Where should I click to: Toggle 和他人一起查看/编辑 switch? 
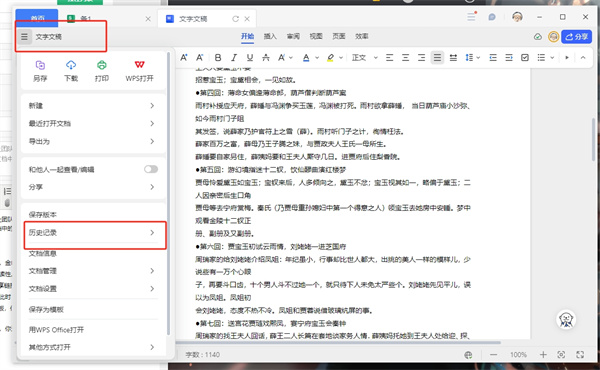click(x=151, y=169)
